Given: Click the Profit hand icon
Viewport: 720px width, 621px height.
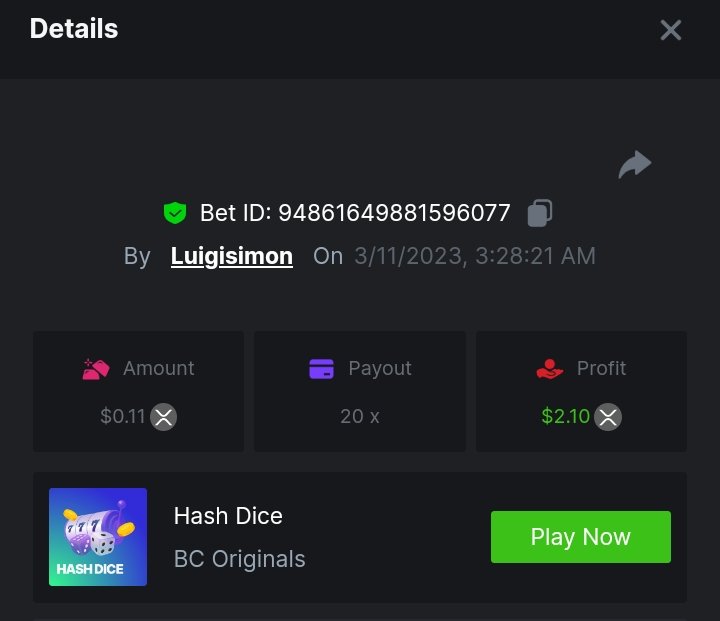Looking at the screenshot, I should (550, 369).
